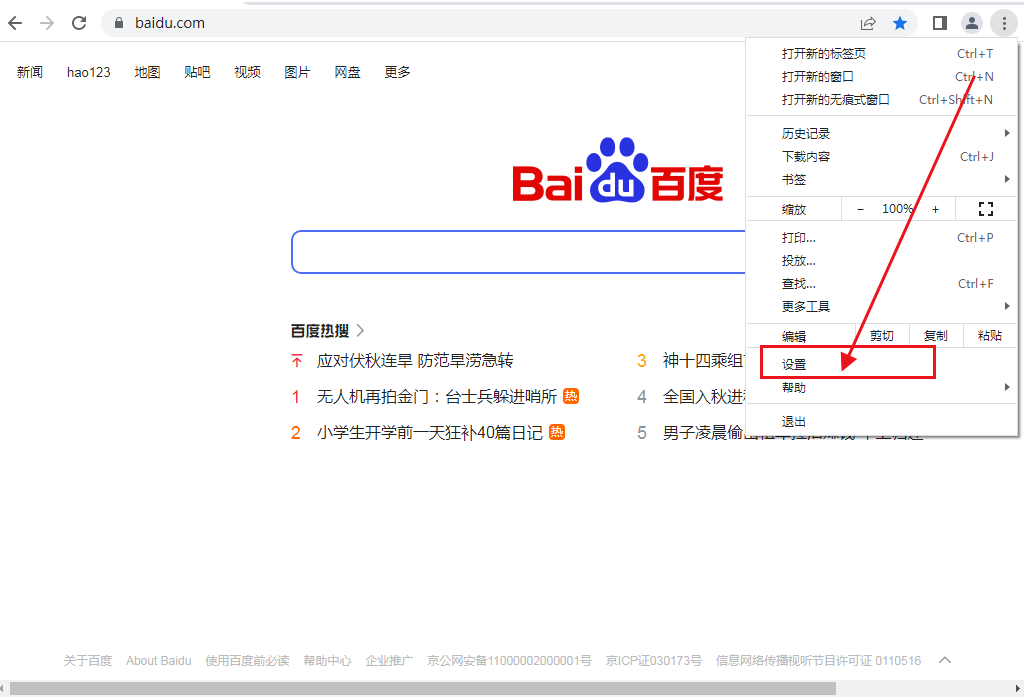
Task: Select 打印... menu item
Action: click(x=882, y=238)
